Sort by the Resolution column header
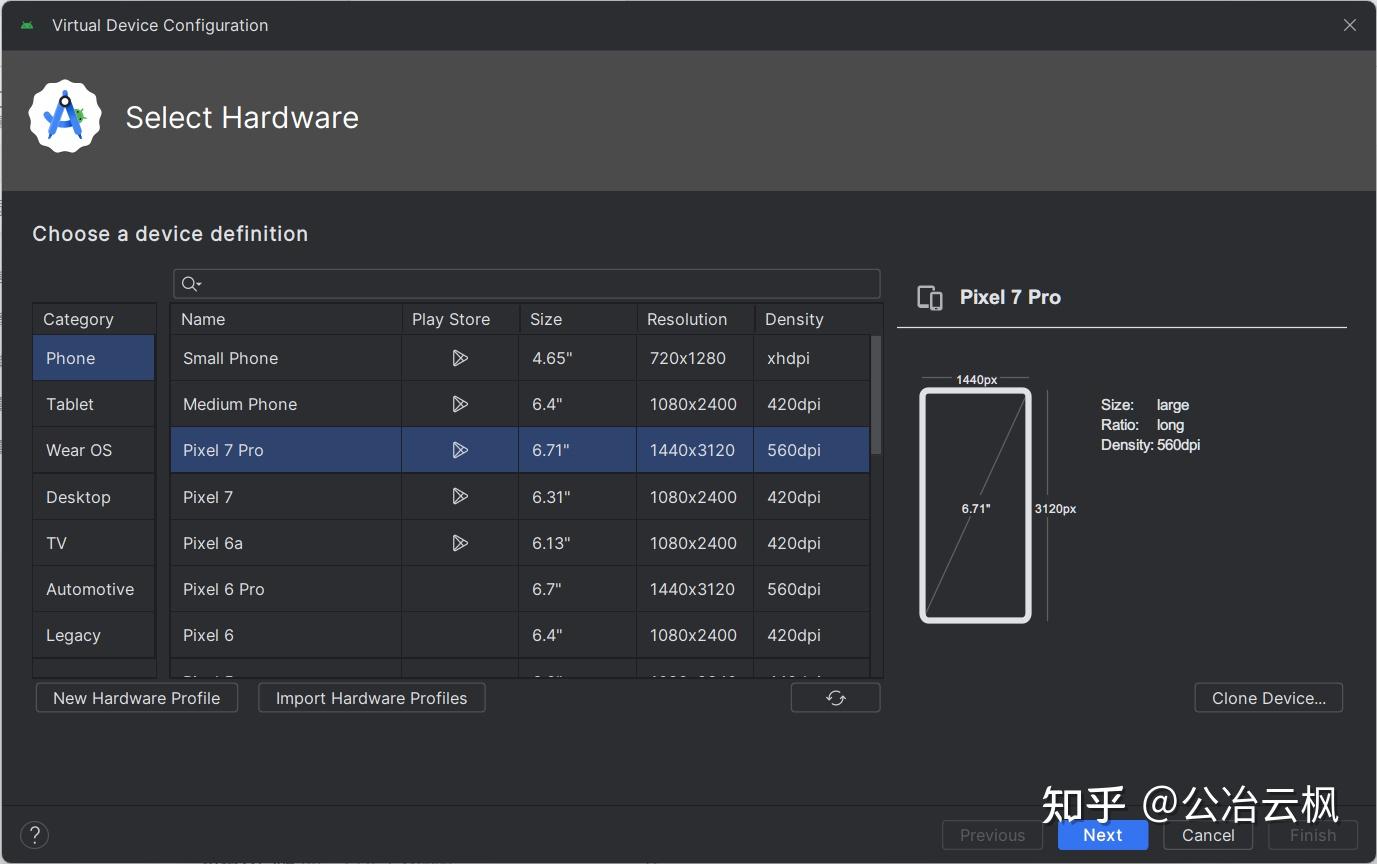Viewport: 1377px width, 864px height. 695,319
